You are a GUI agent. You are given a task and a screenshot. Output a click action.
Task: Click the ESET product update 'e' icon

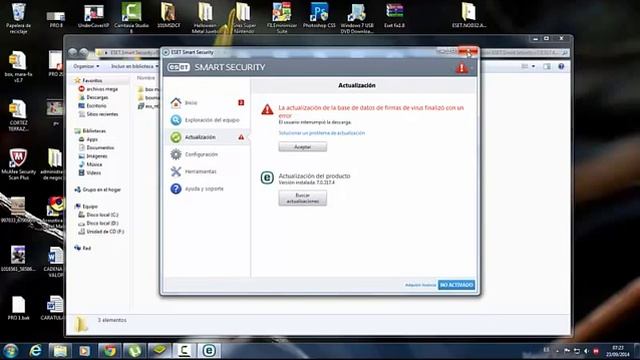267,178
